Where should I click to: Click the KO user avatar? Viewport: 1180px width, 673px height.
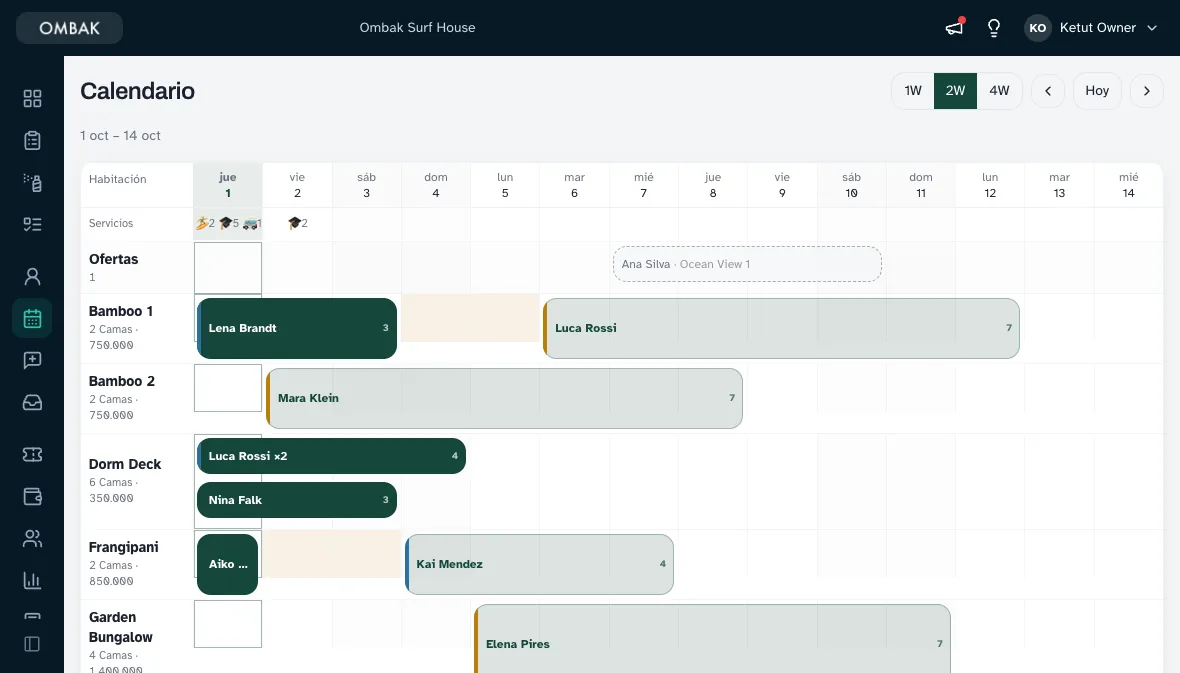point(1038,28)
